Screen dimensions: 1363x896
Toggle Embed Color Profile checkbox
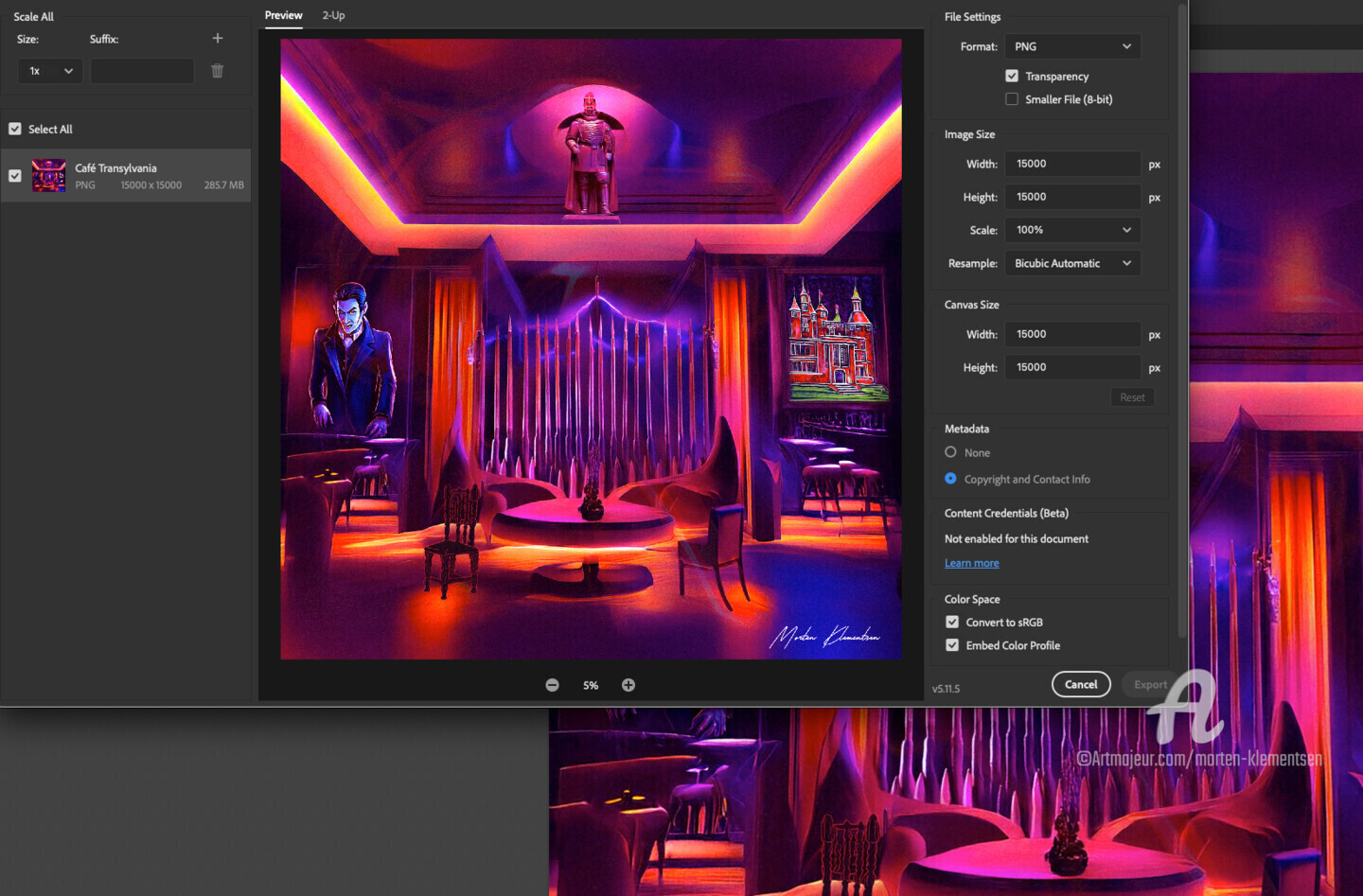[952, 645]
